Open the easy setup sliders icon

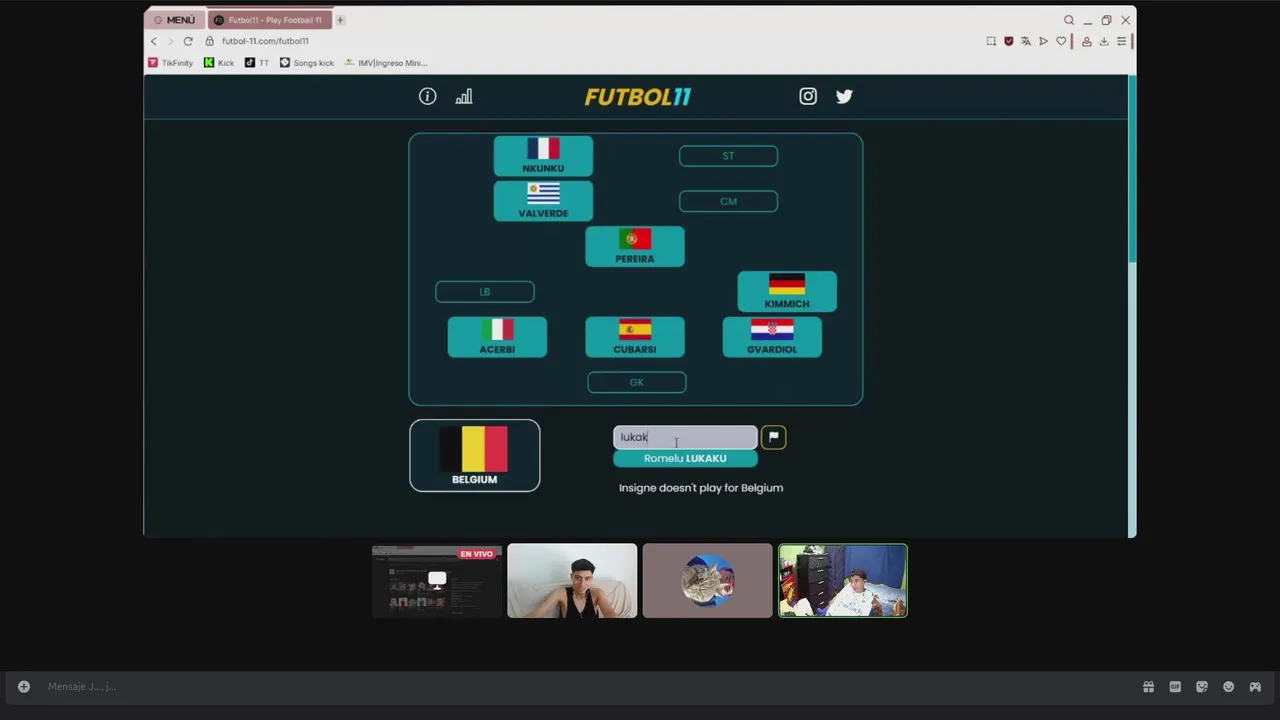1122,41
